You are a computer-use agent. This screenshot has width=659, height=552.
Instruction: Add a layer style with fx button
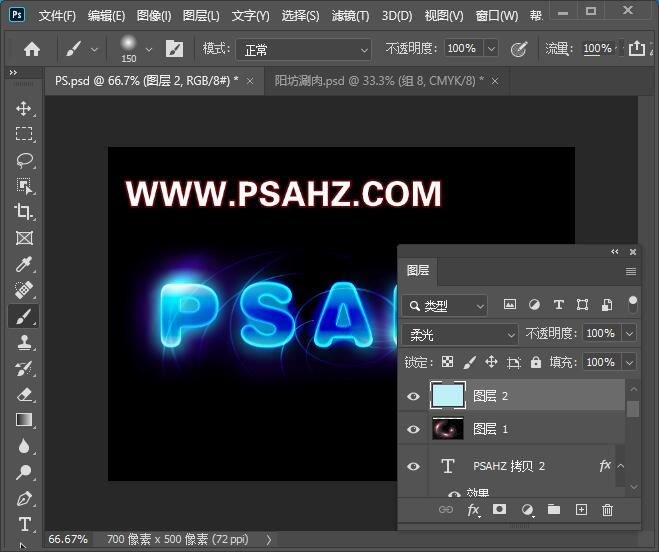coord(473,510)
